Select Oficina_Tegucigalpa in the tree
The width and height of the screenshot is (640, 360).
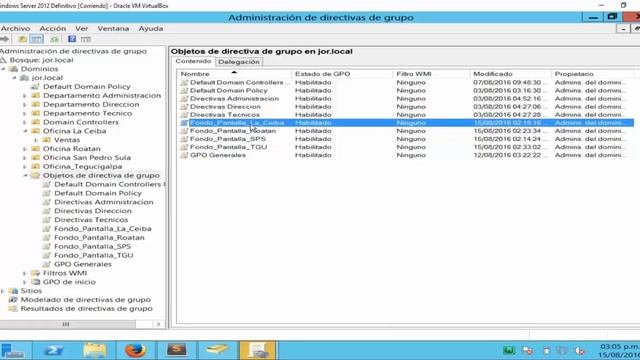tap(82, 167)
